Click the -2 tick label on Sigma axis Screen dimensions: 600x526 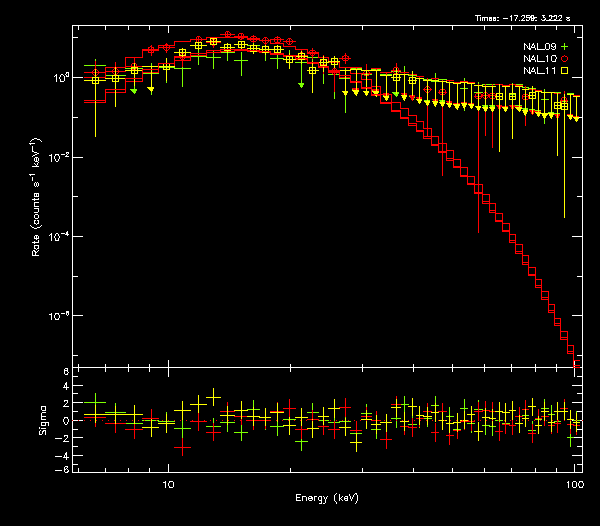(64, 437)
